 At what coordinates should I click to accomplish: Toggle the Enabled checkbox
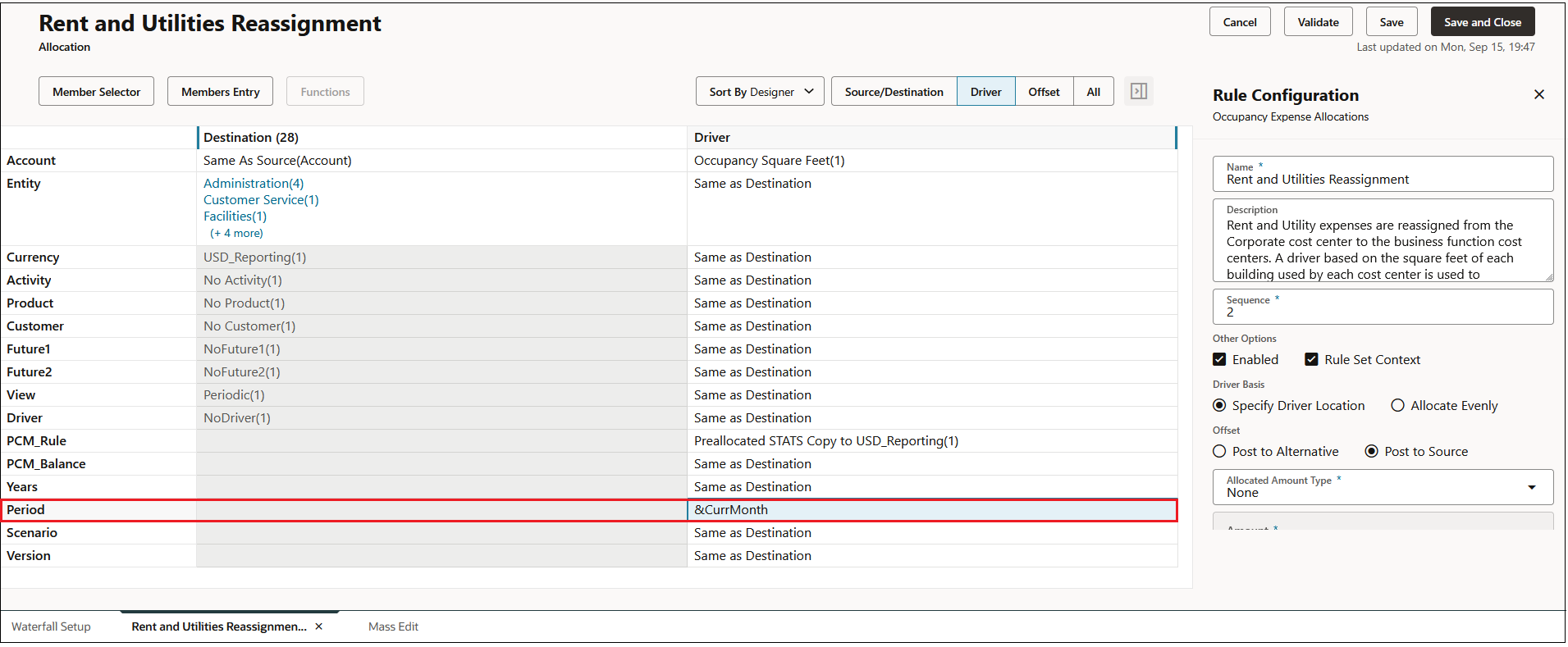pos(1219,359)
